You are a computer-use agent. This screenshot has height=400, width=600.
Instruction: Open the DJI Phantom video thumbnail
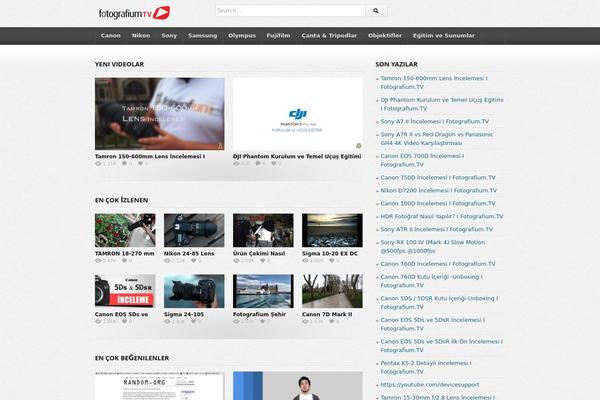[298, 114]
